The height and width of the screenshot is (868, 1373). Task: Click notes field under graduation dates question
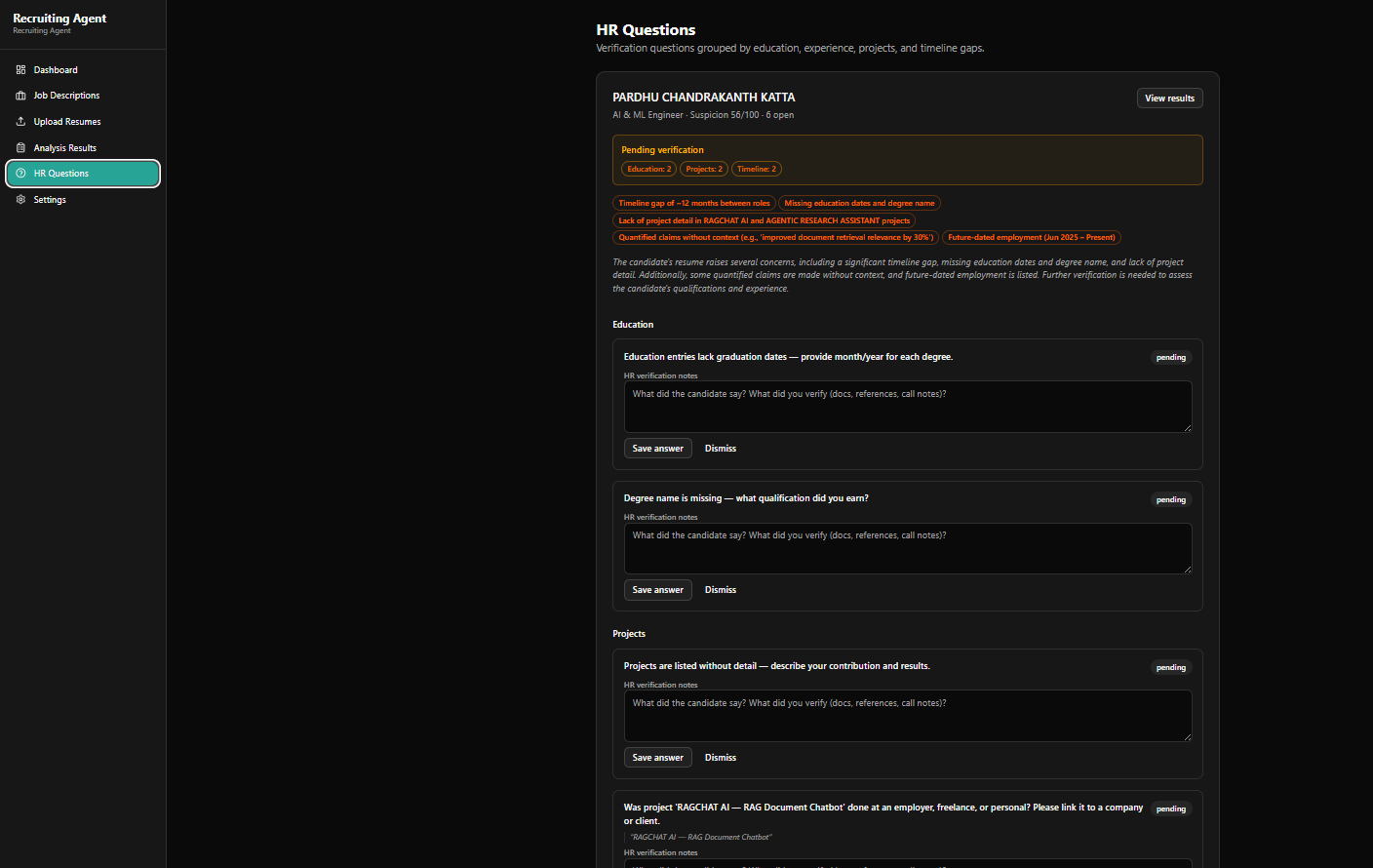coord(908,407)
